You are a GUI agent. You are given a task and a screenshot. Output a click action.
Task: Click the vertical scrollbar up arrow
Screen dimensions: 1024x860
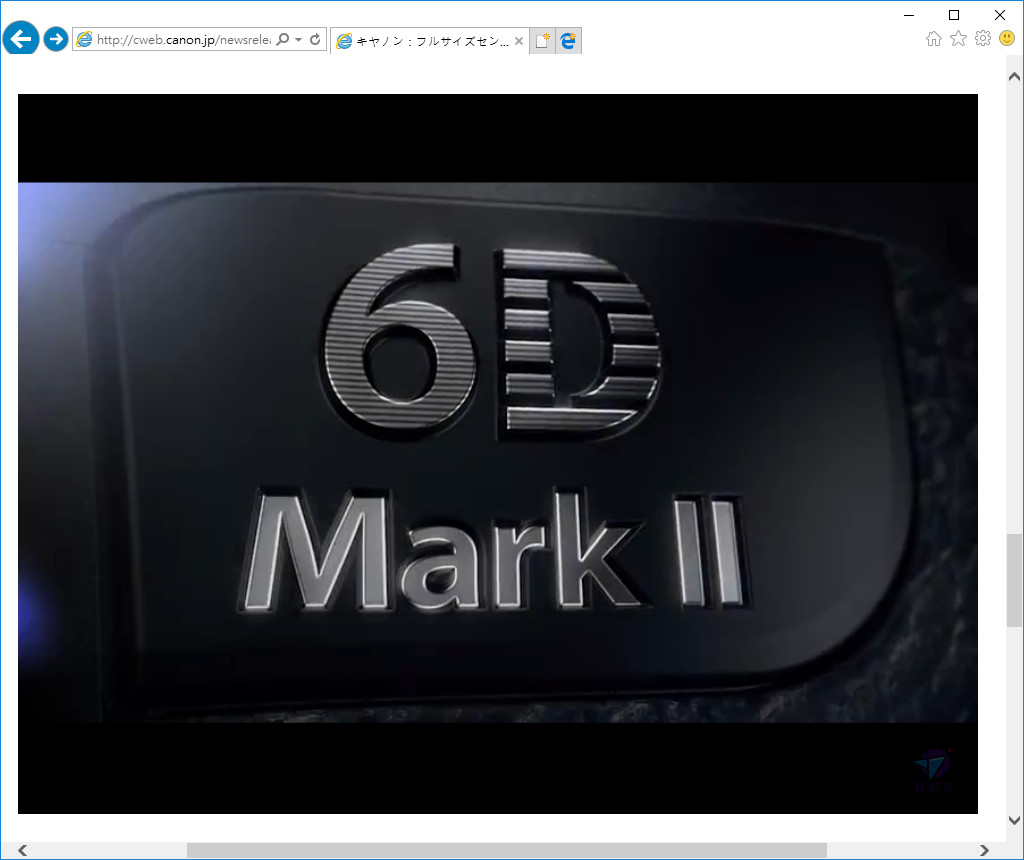click(1014, 76)
